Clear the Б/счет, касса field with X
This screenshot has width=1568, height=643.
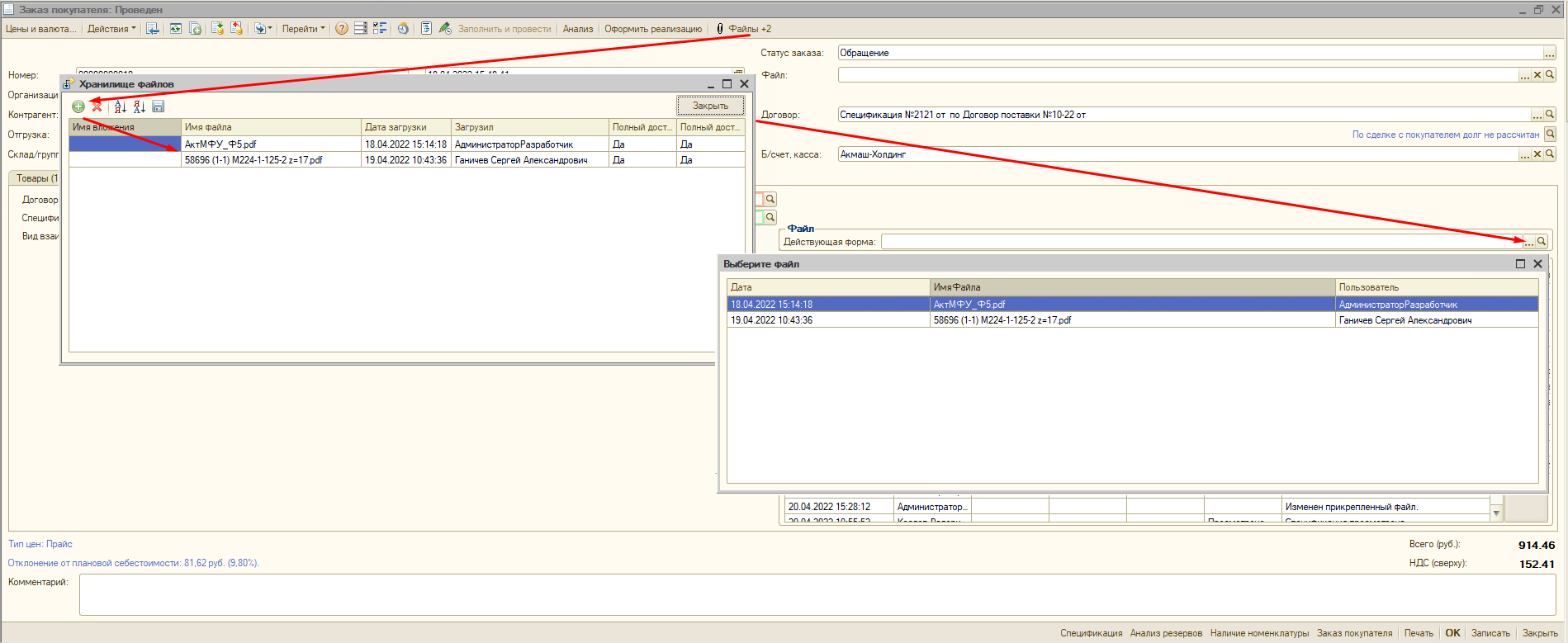click(1537, 154)
